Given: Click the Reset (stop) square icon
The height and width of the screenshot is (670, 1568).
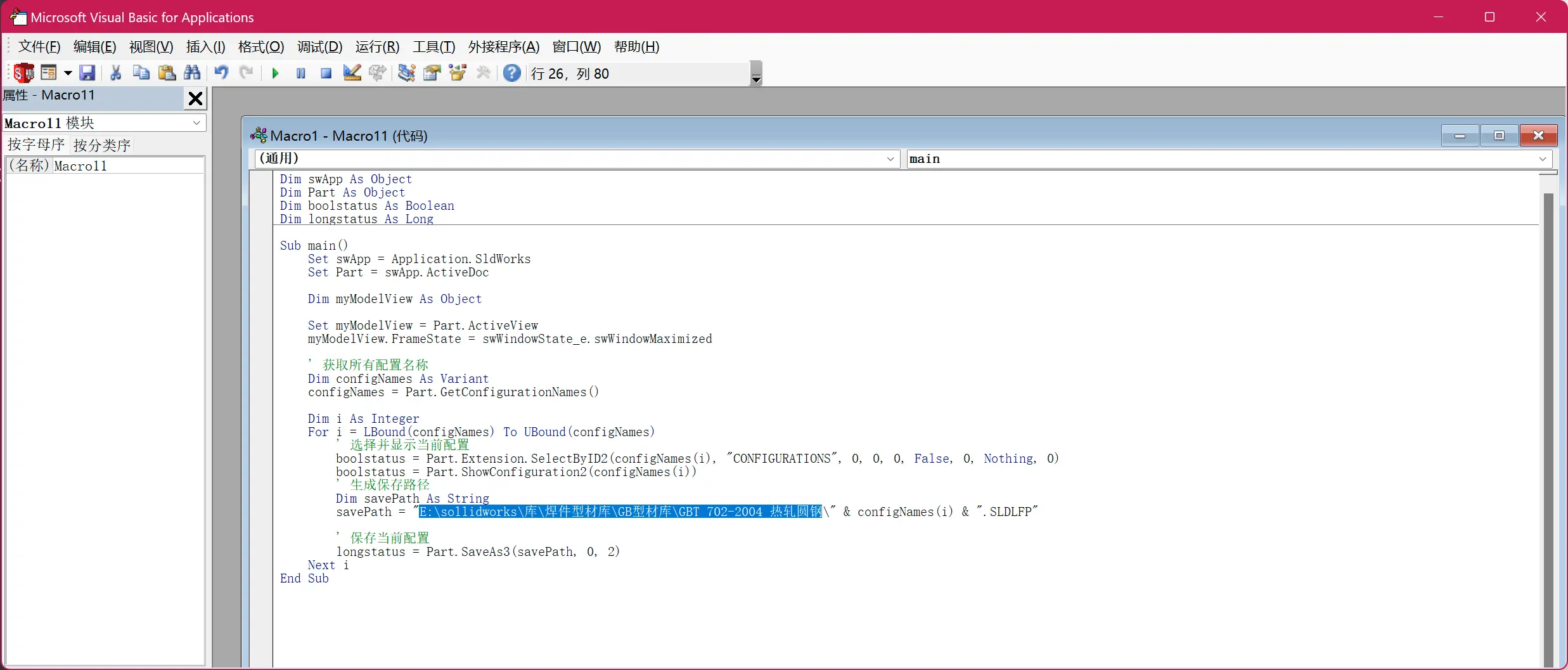Looking at the screenshot, I should [326, 74].
